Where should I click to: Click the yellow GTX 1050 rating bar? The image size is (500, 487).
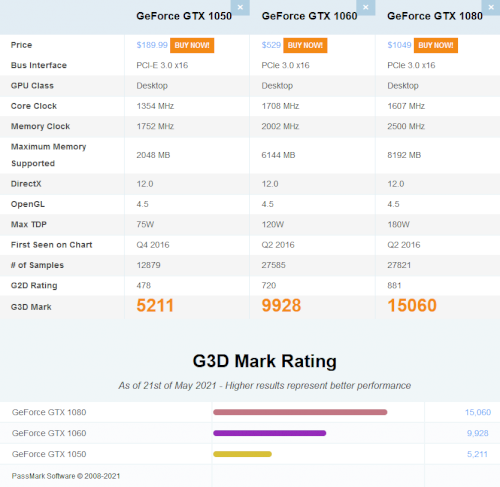point(242,454)
